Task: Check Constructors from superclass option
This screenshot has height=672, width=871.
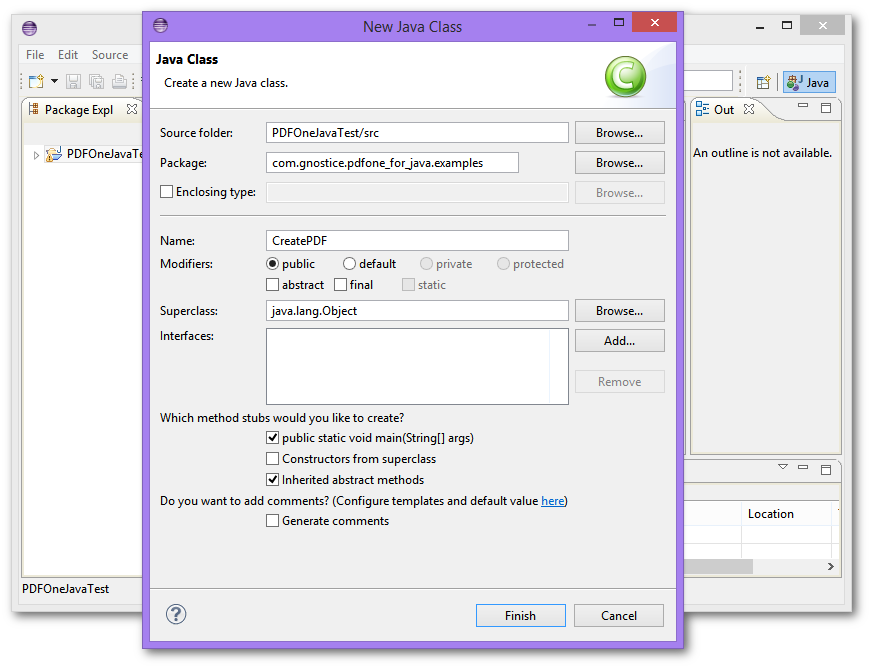Action: point(272,459)
